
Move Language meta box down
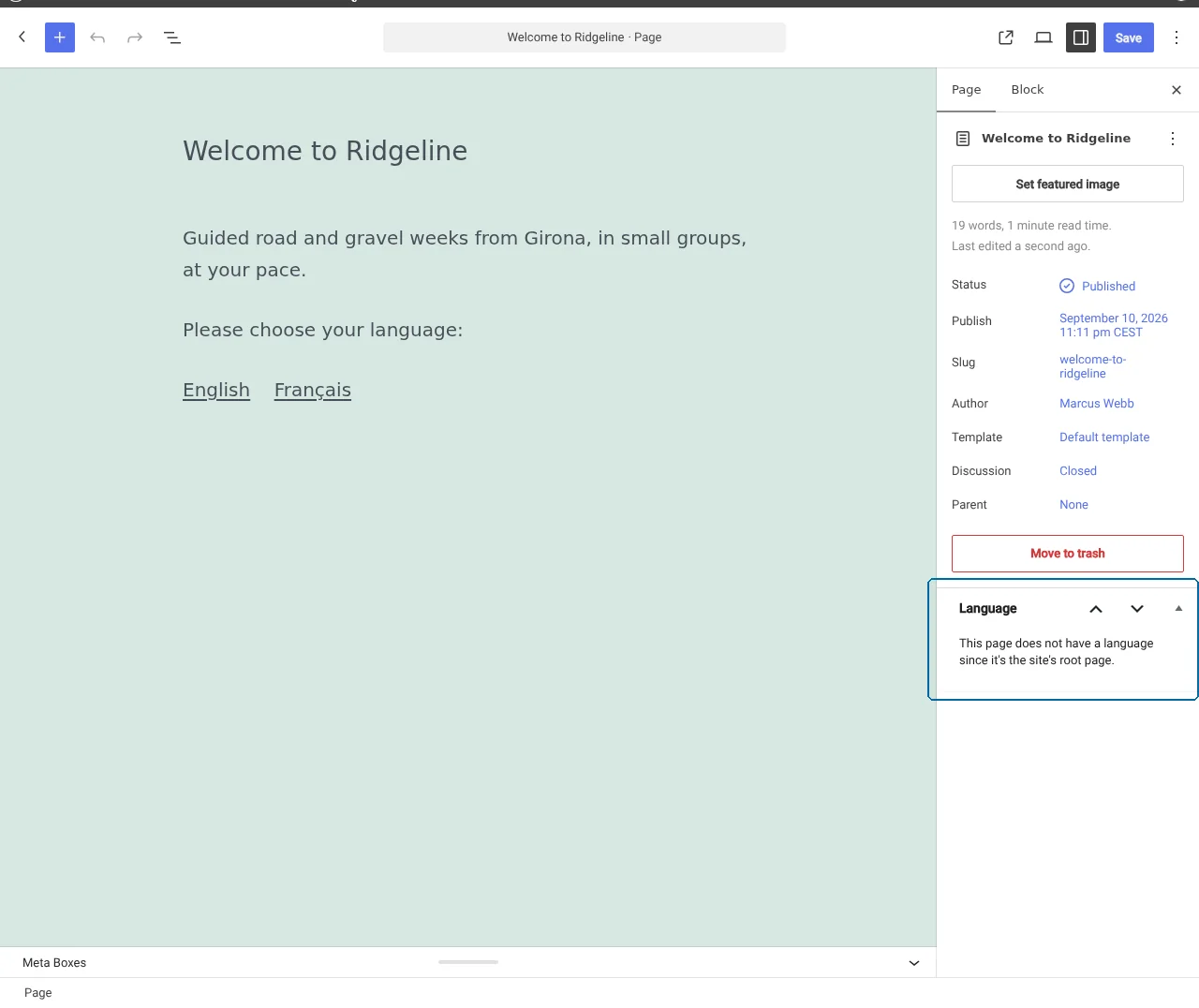(1137, 609)
